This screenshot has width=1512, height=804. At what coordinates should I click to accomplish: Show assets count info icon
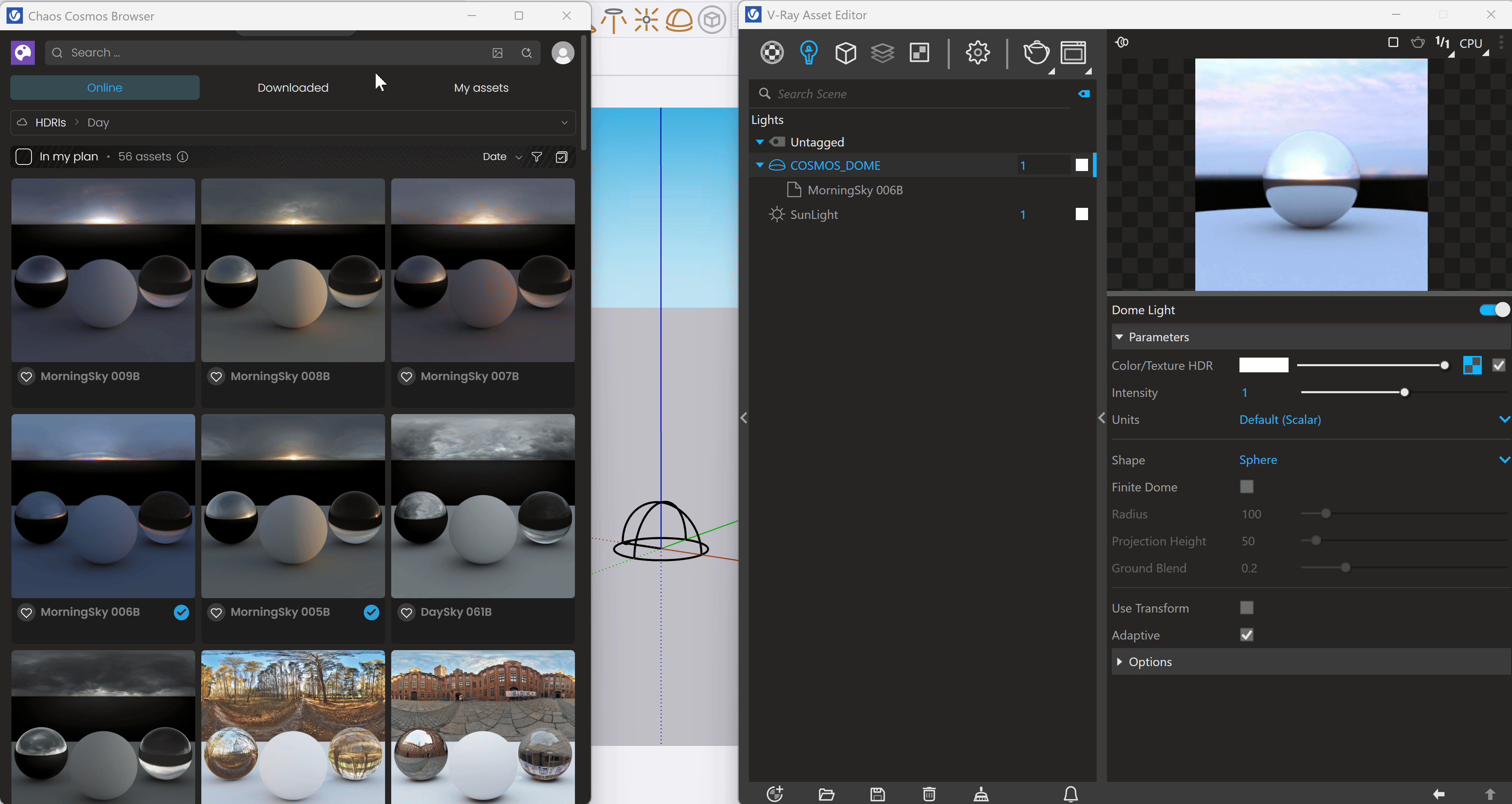click(183, 157)
